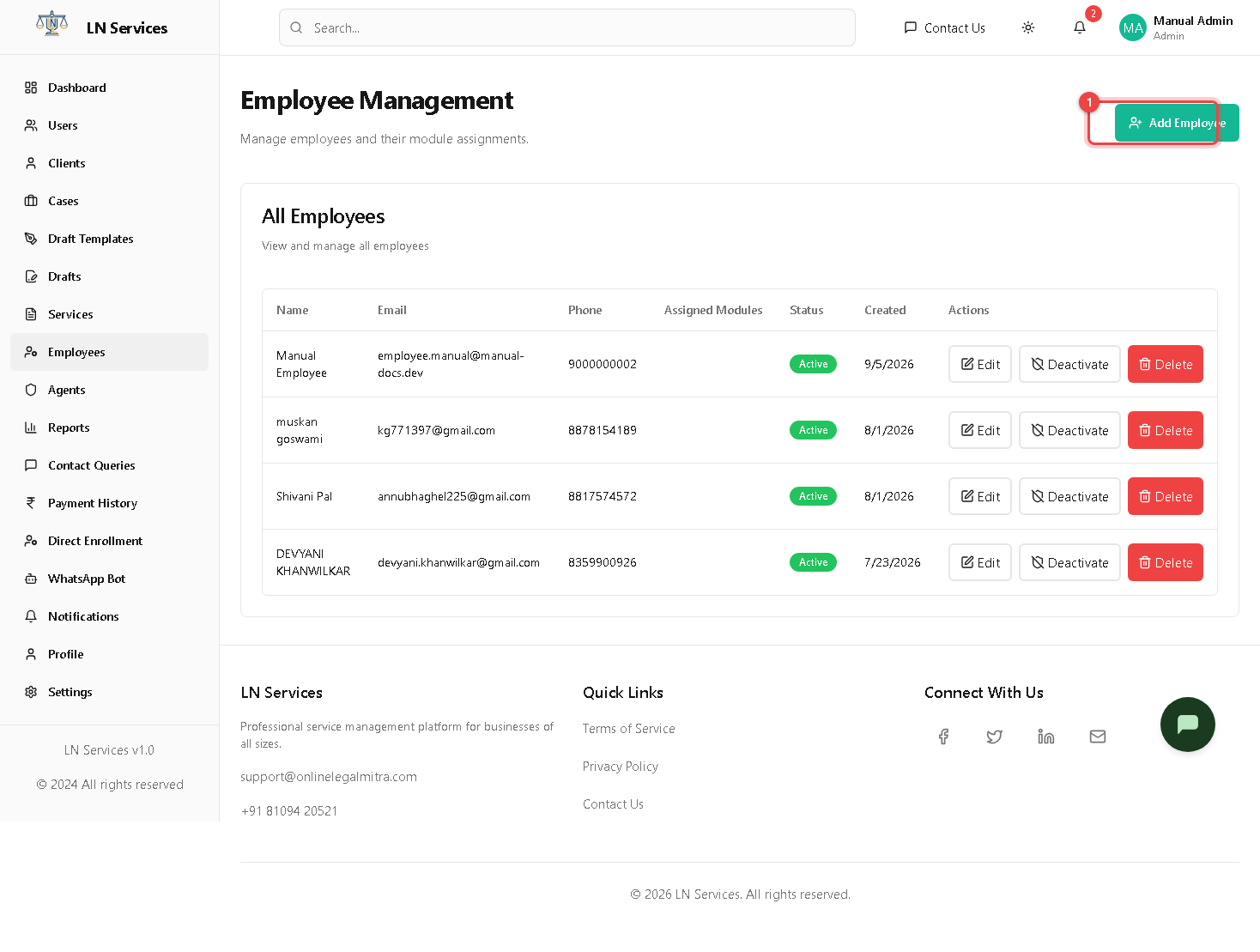Viewport: 1260px width, 952px height.
Task: Focus the Search input field
Action: tap(567, 27)
